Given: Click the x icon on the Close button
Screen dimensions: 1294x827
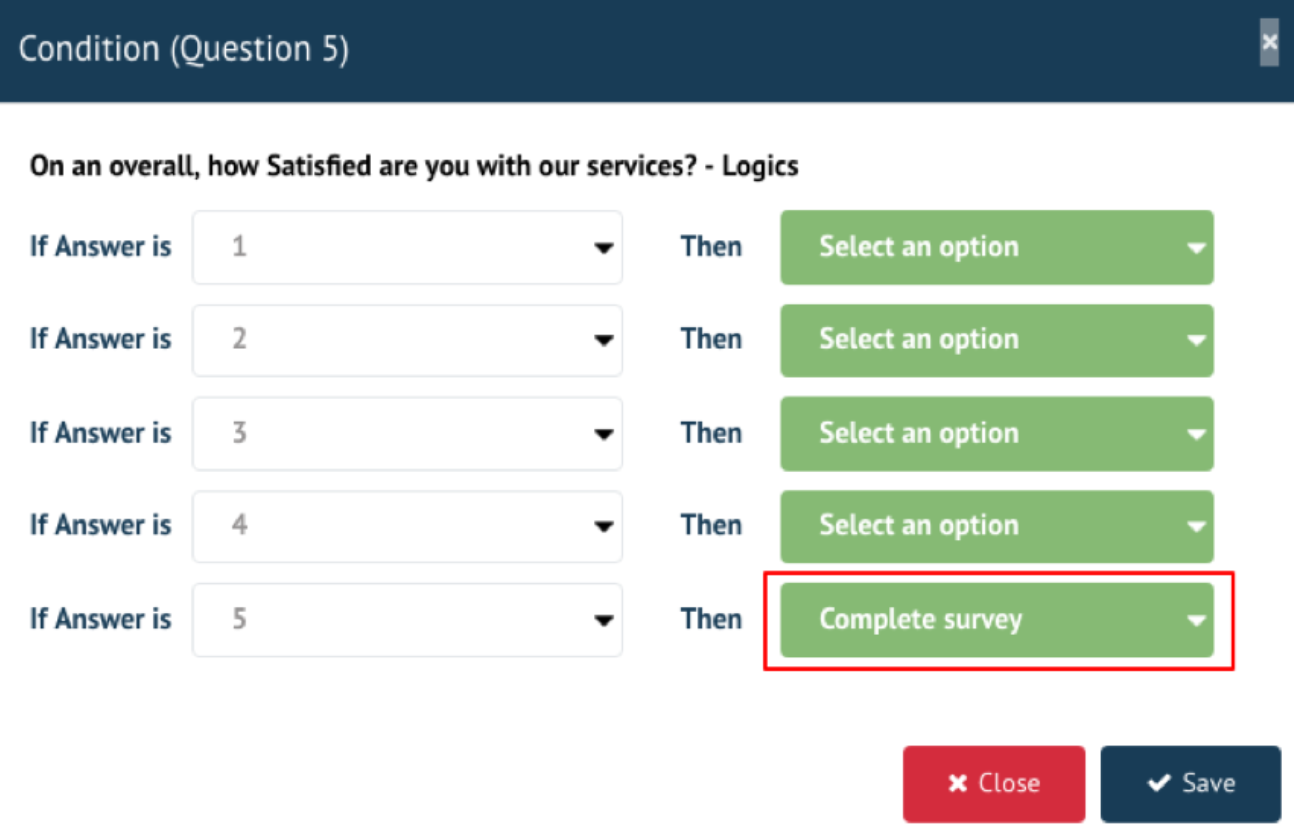Looking at the screenshot, I should pos(957,783).
